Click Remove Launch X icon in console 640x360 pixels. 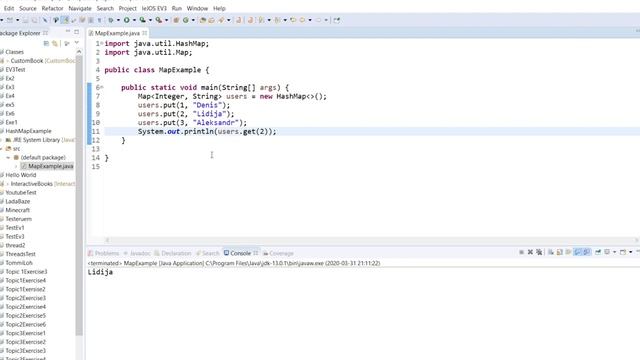[x=530, y=252]
